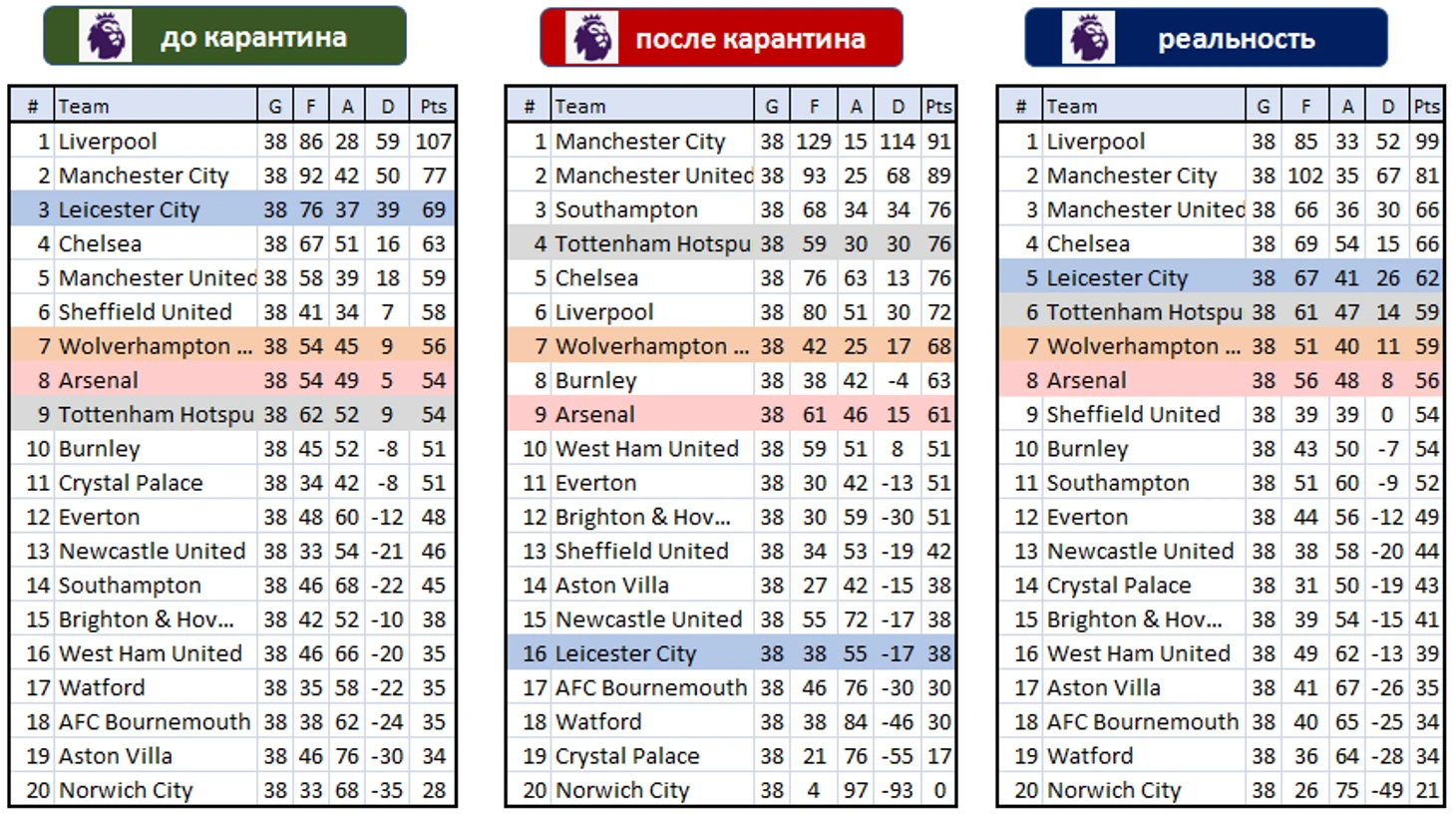This screenshot has height=814, width=1456.
Task: Select the pink Arsenal row in the middle table
Action: point(730,415)
